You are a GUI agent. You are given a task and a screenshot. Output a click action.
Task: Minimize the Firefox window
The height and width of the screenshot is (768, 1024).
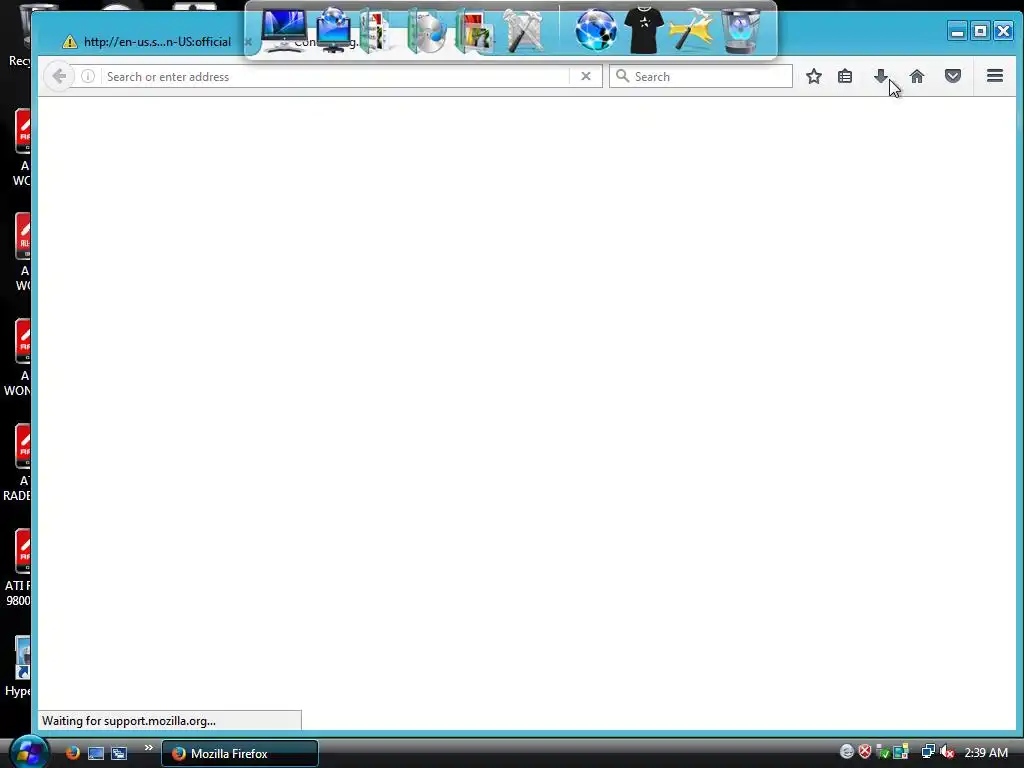(957, 31)
